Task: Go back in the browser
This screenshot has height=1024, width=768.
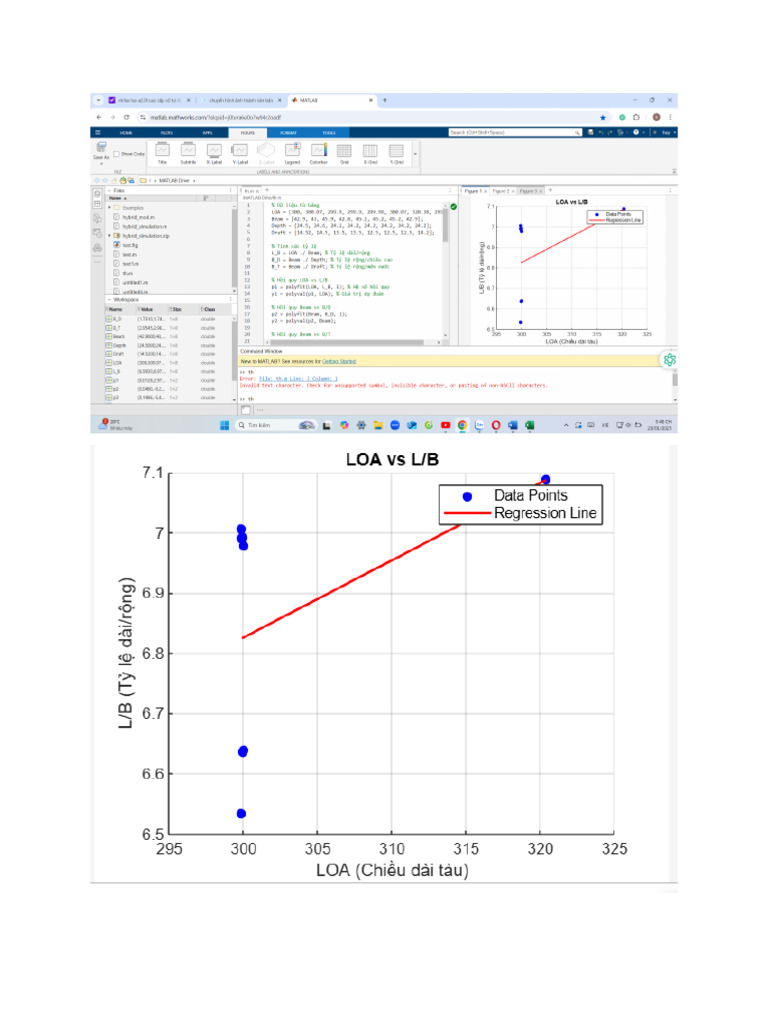Action: tap(99, 118)
